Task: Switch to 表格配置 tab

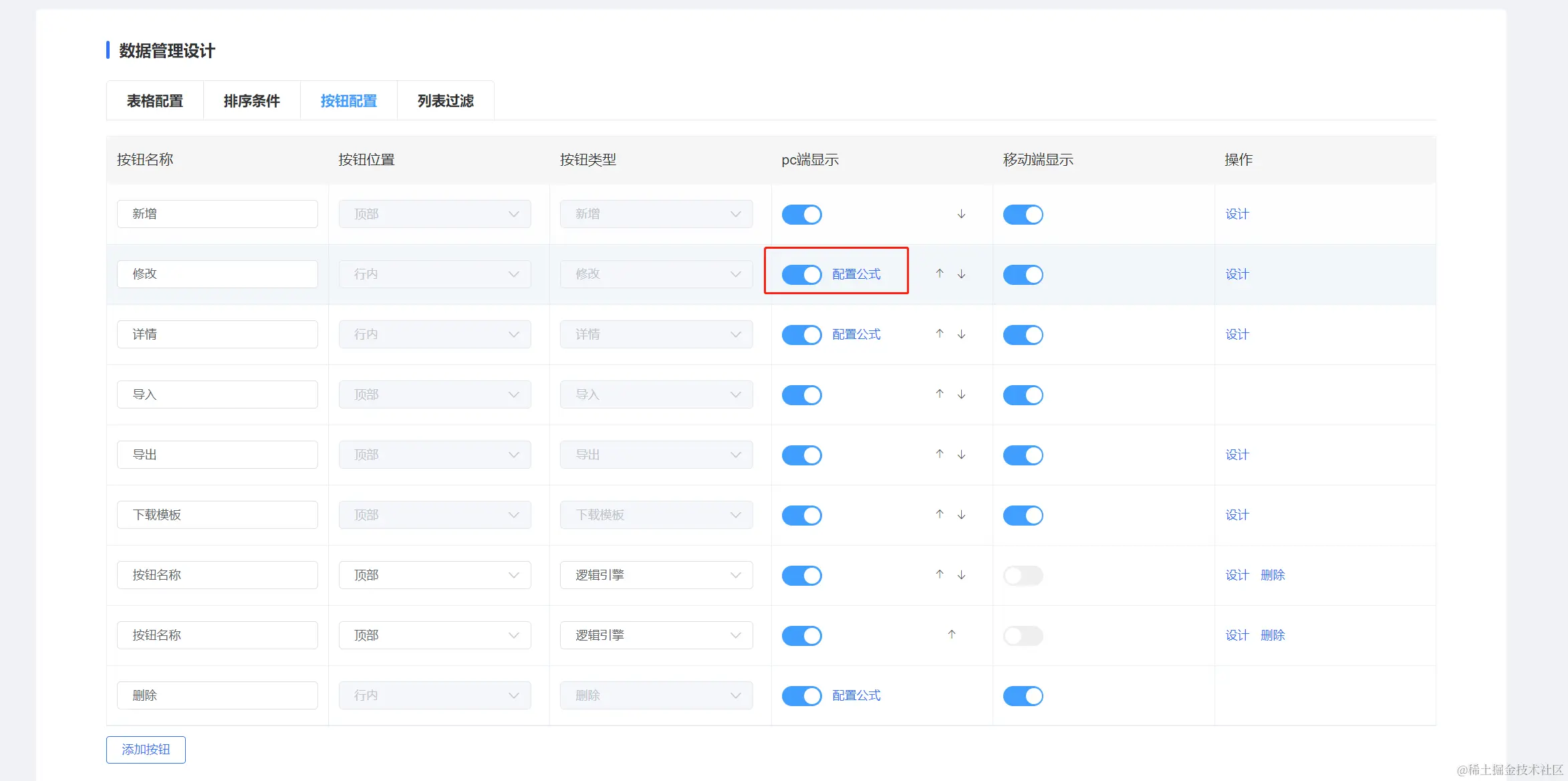Action: click(155, 101)
